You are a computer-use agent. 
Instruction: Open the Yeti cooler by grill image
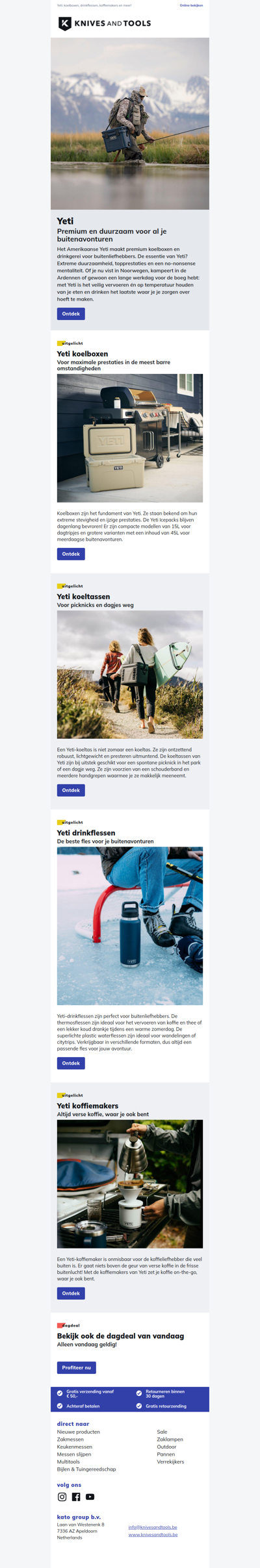click(x=130, y=438)
